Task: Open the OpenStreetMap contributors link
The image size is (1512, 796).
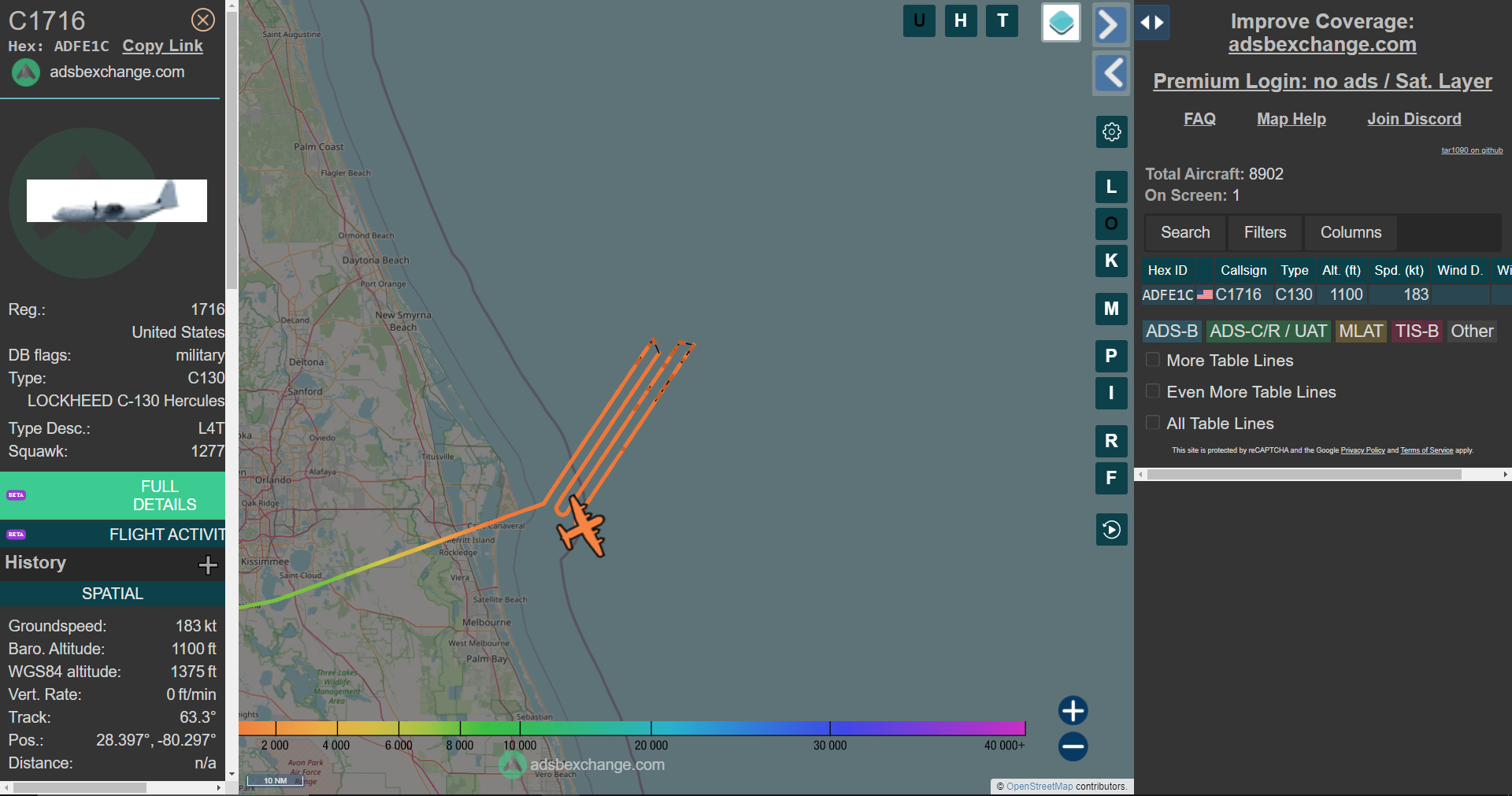Action: click(1039, 787)
